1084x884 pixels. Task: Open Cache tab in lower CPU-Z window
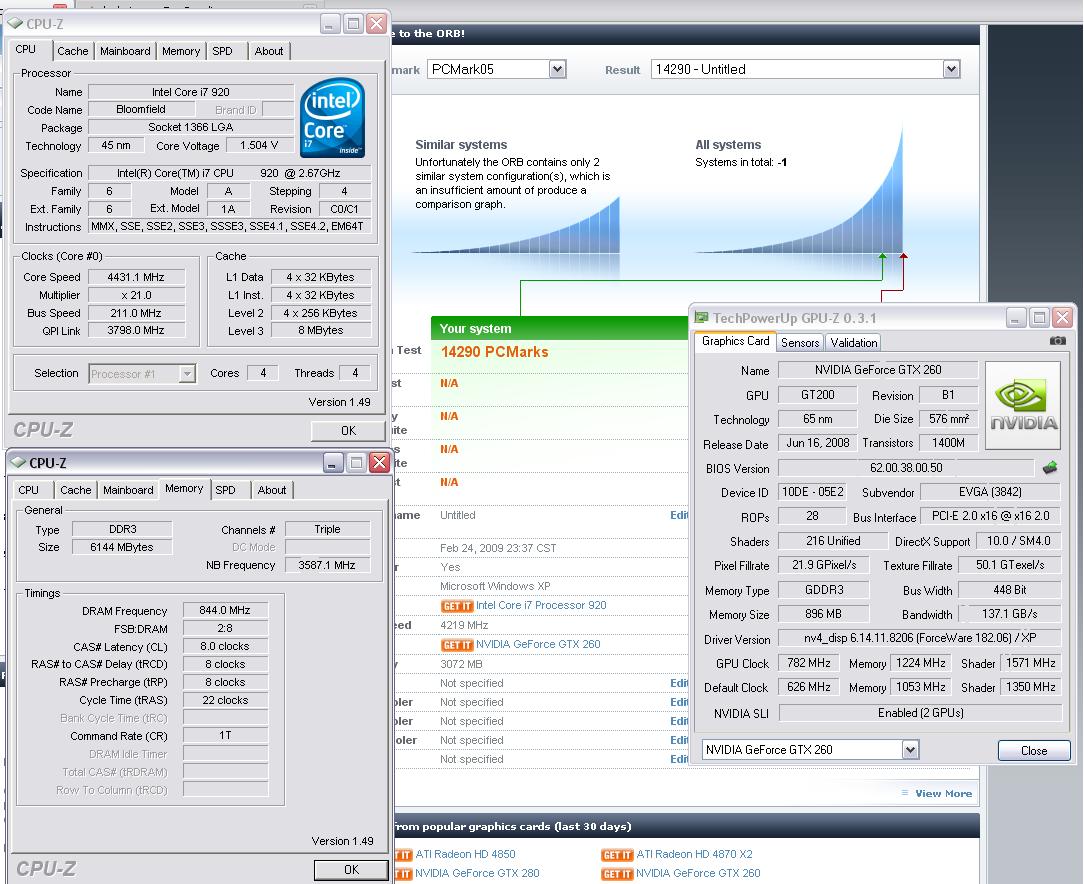point(75,490)
